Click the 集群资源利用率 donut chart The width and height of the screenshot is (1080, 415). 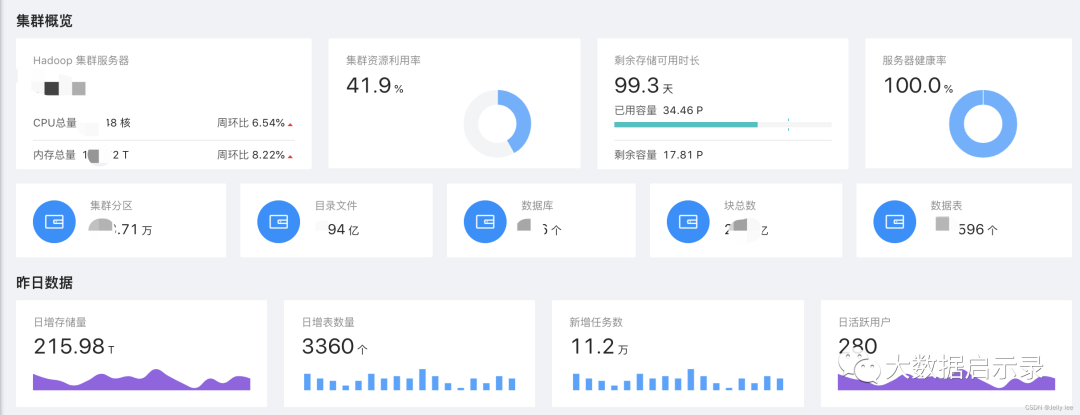(497, 123)
